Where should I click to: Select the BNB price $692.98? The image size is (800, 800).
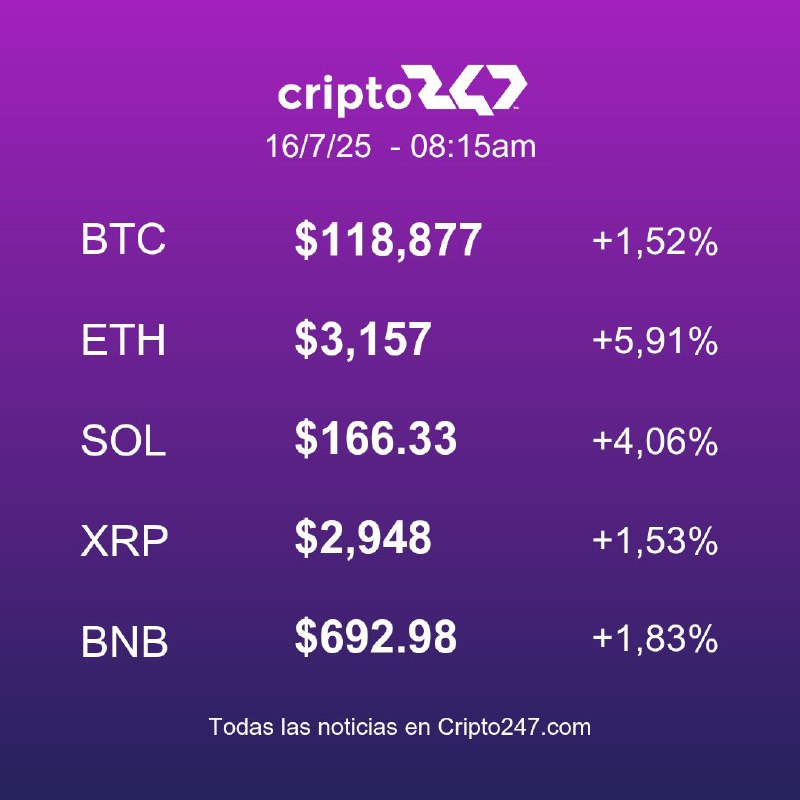click(376, 637)
